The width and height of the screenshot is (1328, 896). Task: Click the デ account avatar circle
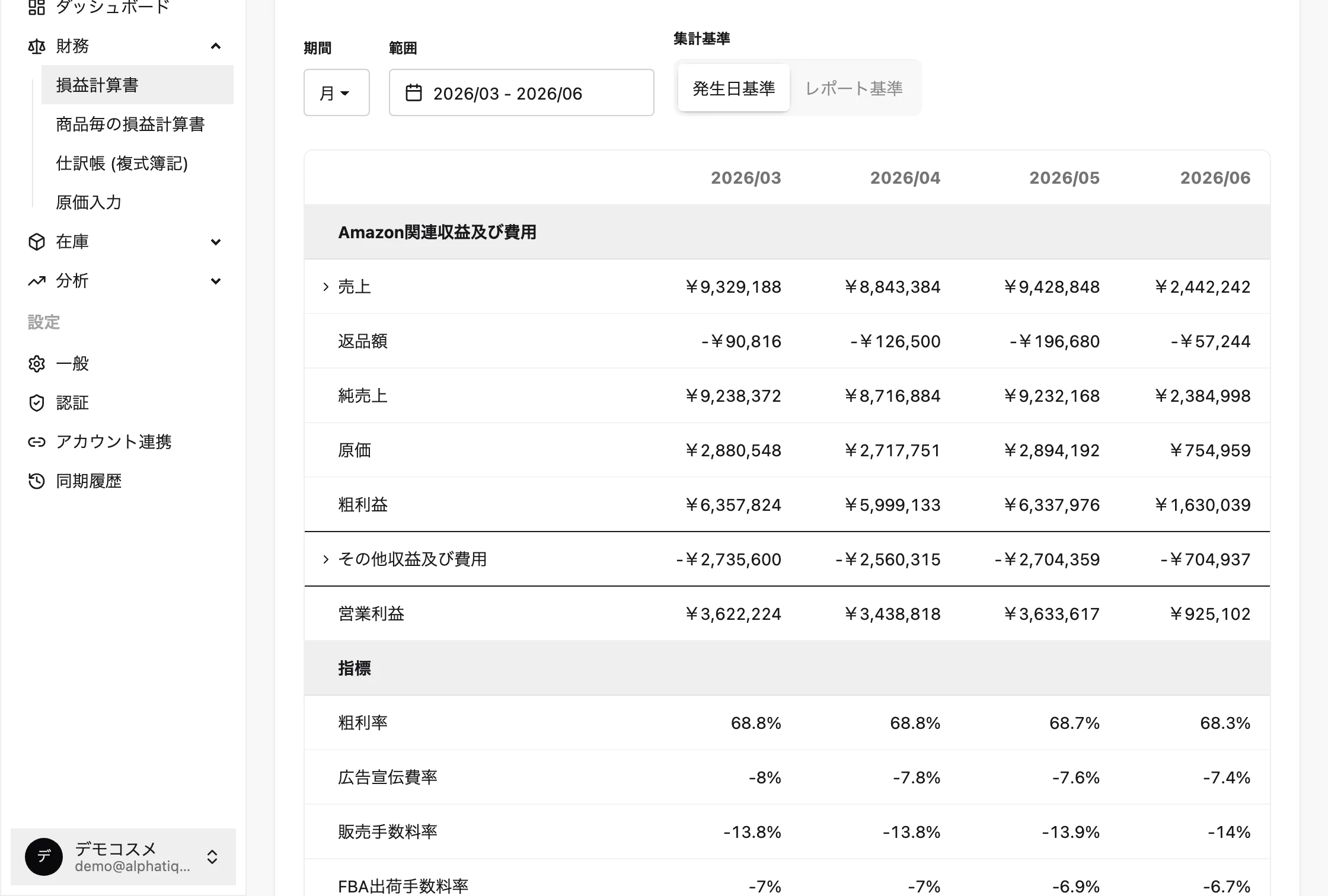click(x=44, y=857)
